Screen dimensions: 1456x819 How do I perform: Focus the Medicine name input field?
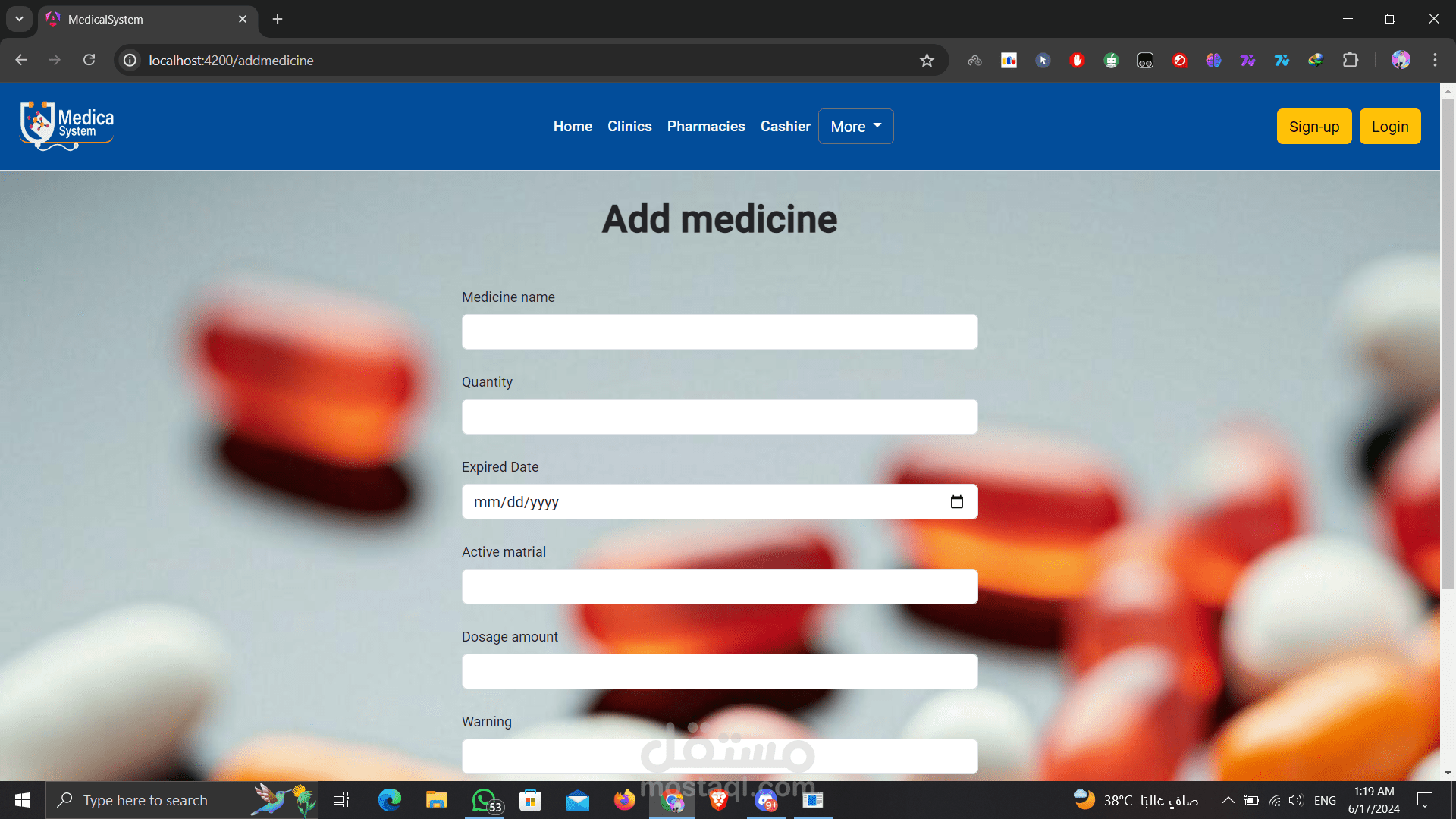pos(719,332)
